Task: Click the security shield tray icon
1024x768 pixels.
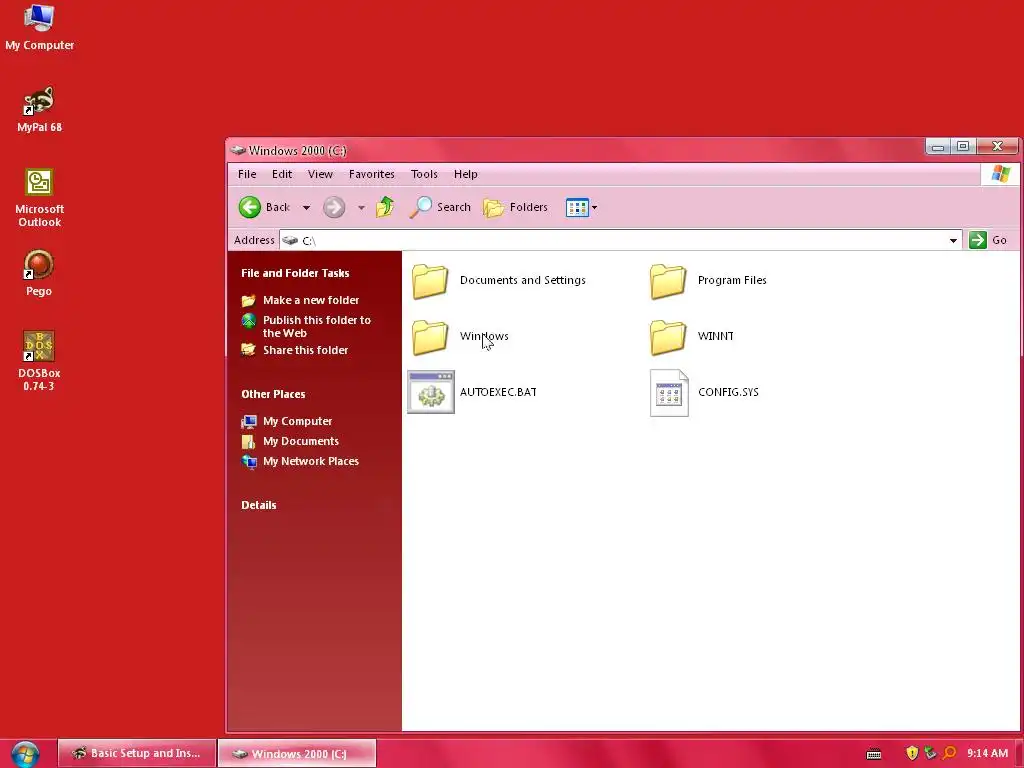Action: (912, 753)
